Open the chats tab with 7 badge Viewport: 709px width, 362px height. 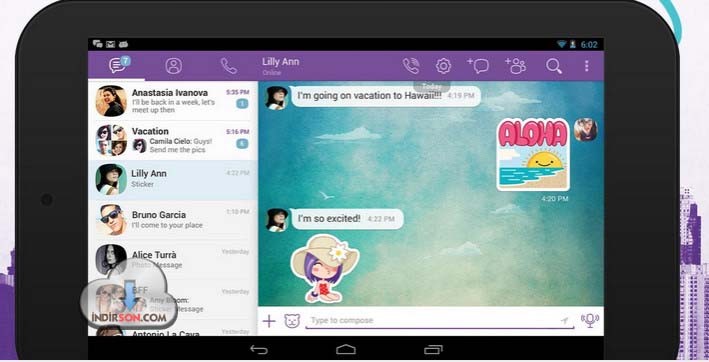pyautogui.click(x=118, y=66)
